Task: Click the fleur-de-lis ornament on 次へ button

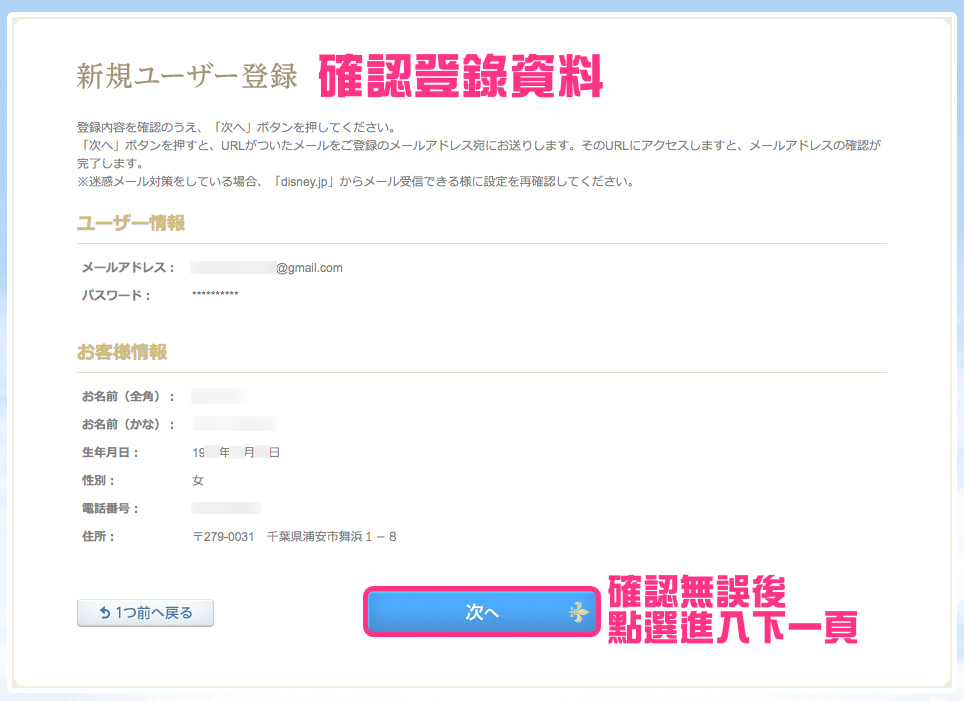Action: [578, 612]
